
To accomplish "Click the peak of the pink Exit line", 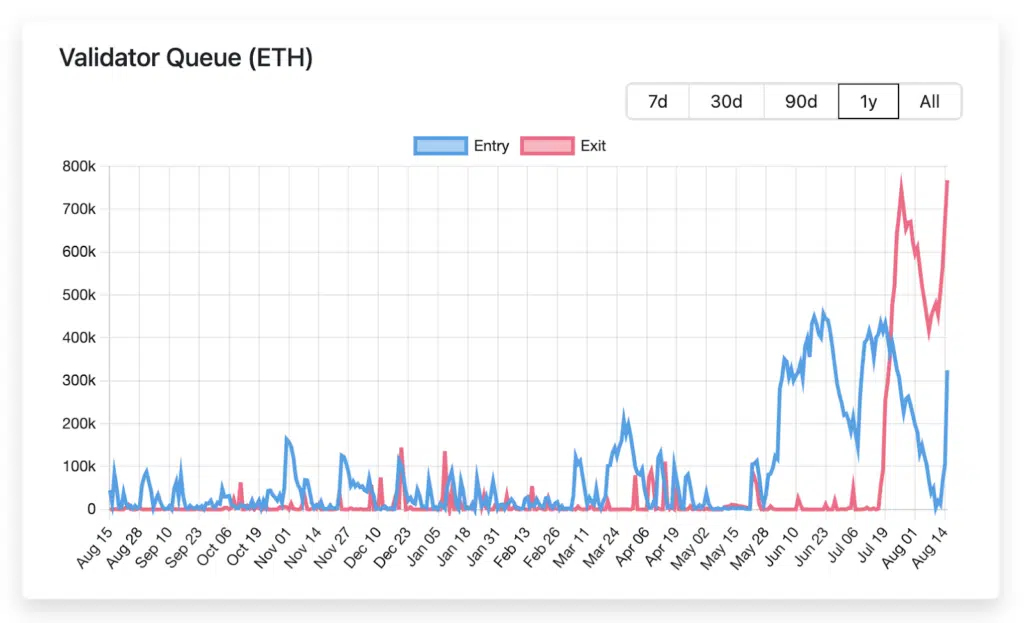I will point(899,178).
